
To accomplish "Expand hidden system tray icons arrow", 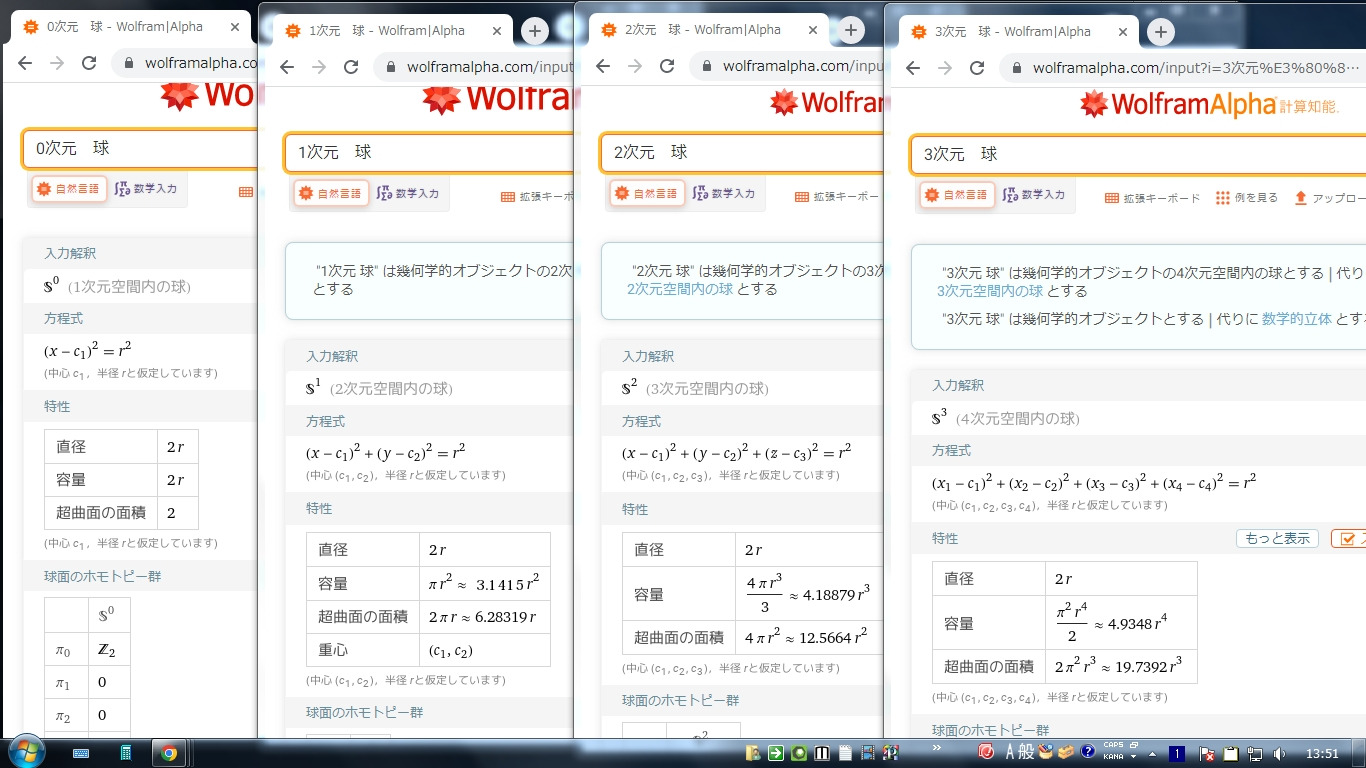I will coord(1152,754).
